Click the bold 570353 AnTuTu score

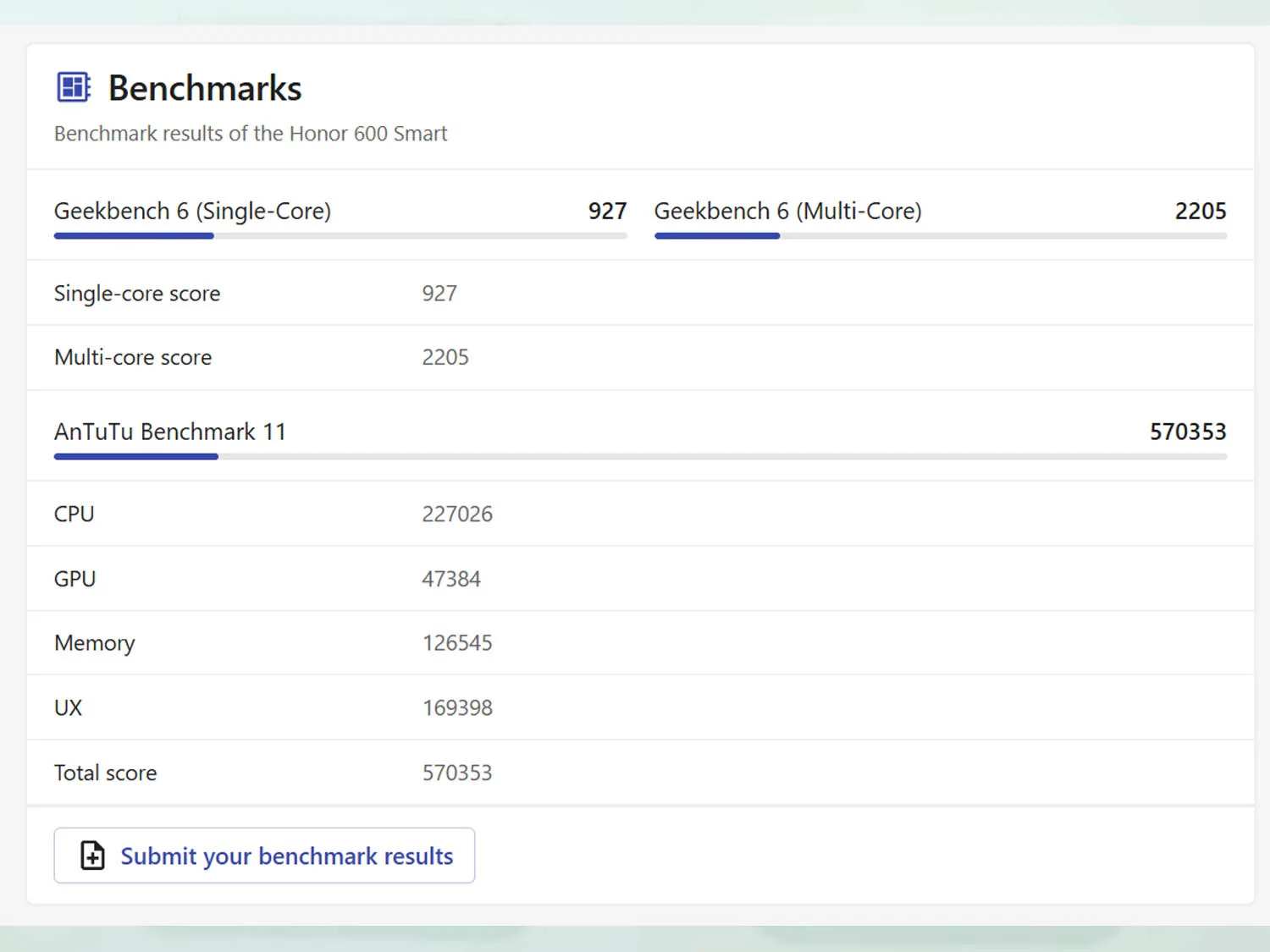(x=1188, y=432)
